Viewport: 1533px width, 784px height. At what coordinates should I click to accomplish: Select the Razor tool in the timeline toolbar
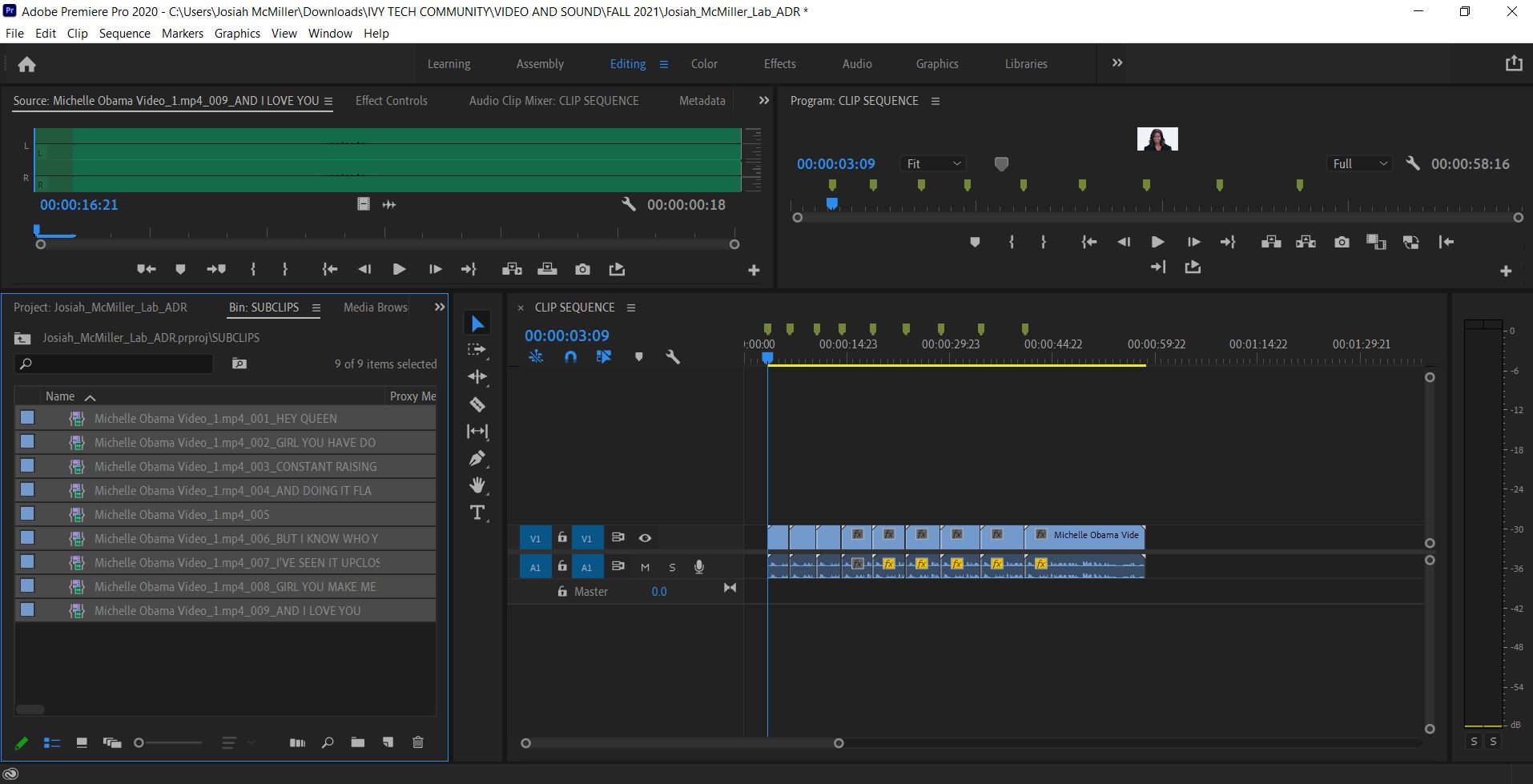click(x=477, y=404)
